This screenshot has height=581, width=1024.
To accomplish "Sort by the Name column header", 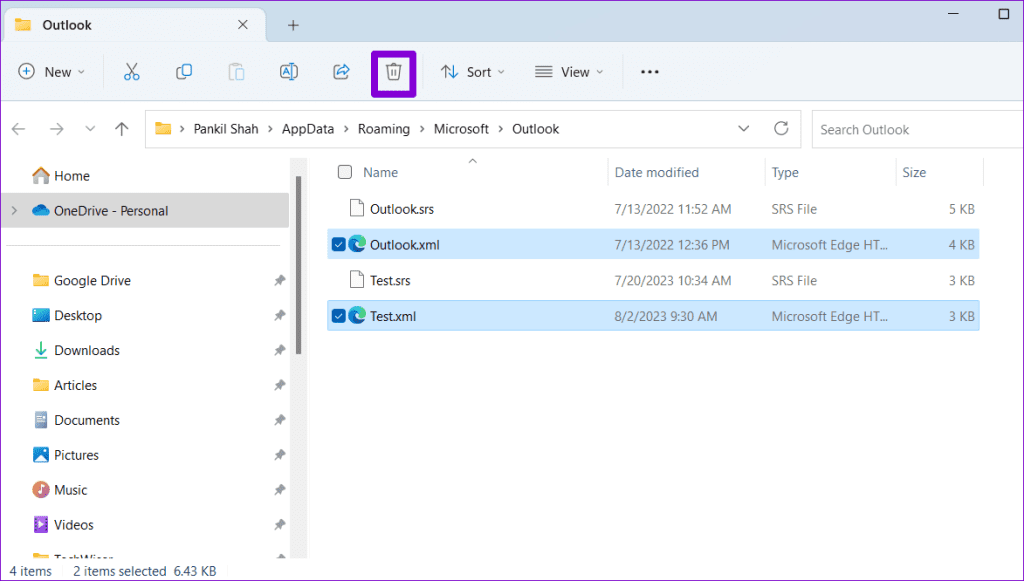I will point(380,172).
